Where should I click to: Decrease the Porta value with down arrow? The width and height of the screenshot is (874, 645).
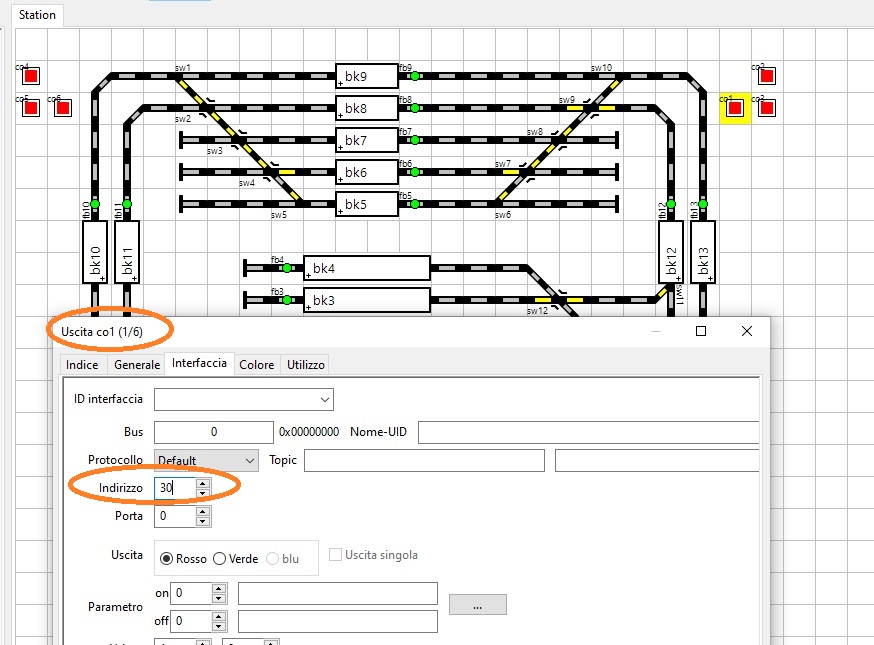[203, 522]
